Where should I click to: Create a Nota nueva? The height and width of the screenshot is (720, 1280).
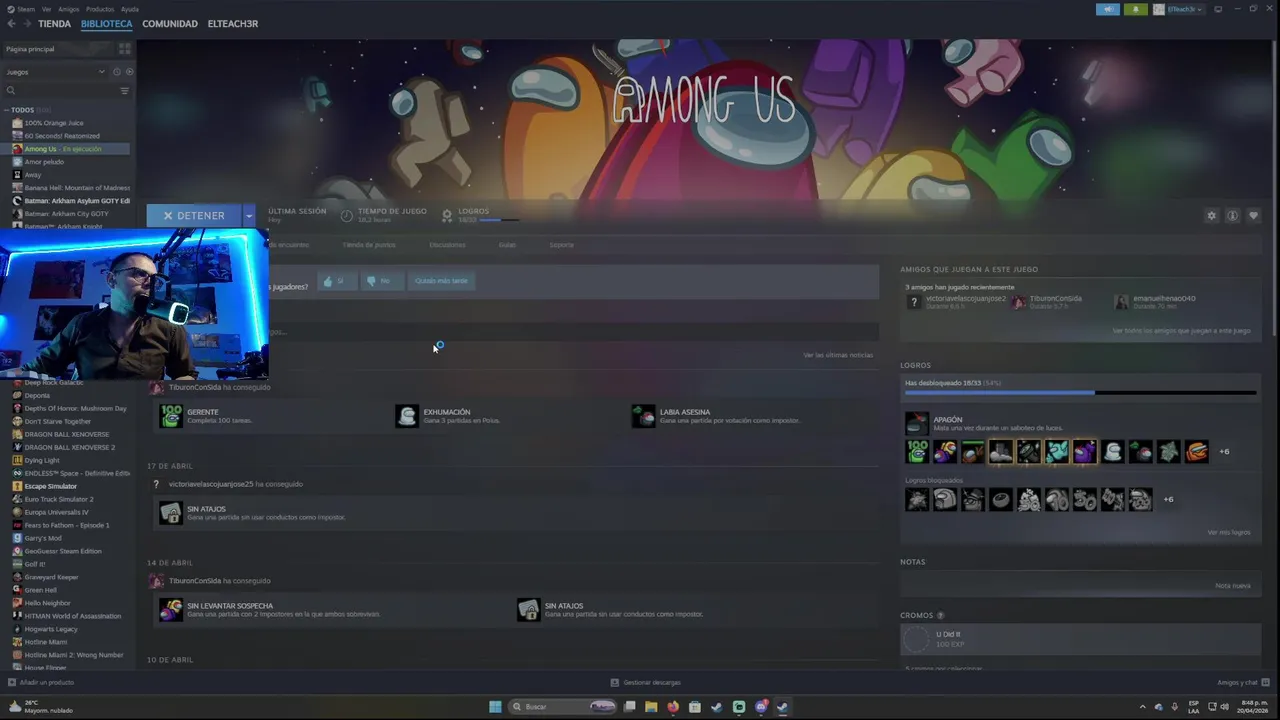click(x=1233, y=585)
